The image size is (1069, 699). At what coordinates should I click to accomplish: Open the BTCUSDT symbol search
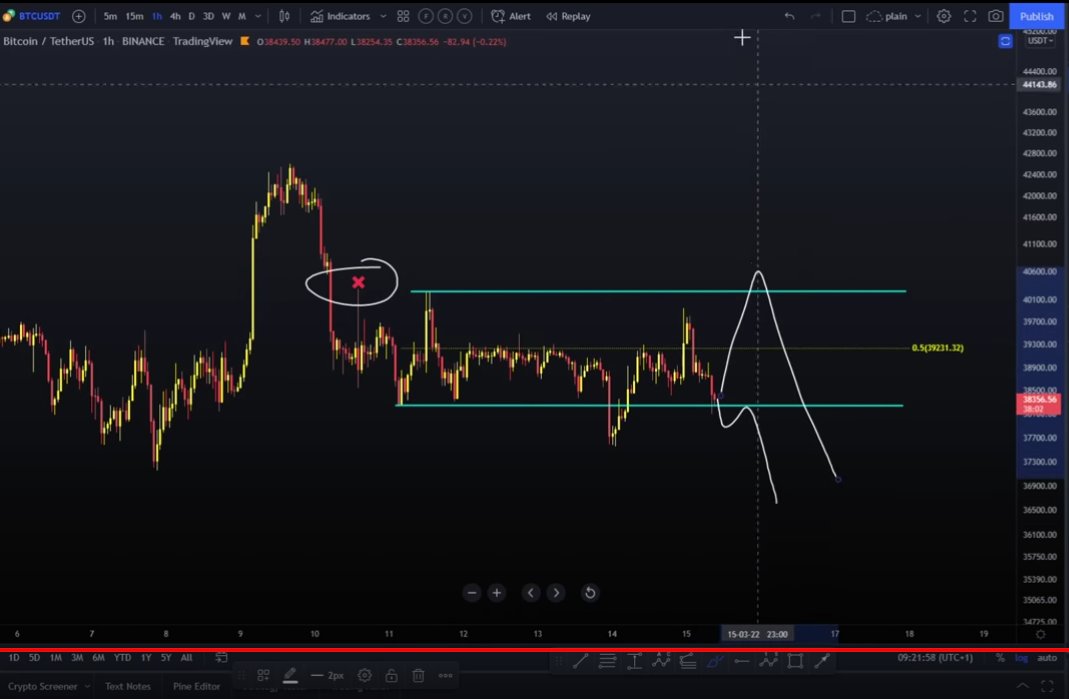(39, 16)
